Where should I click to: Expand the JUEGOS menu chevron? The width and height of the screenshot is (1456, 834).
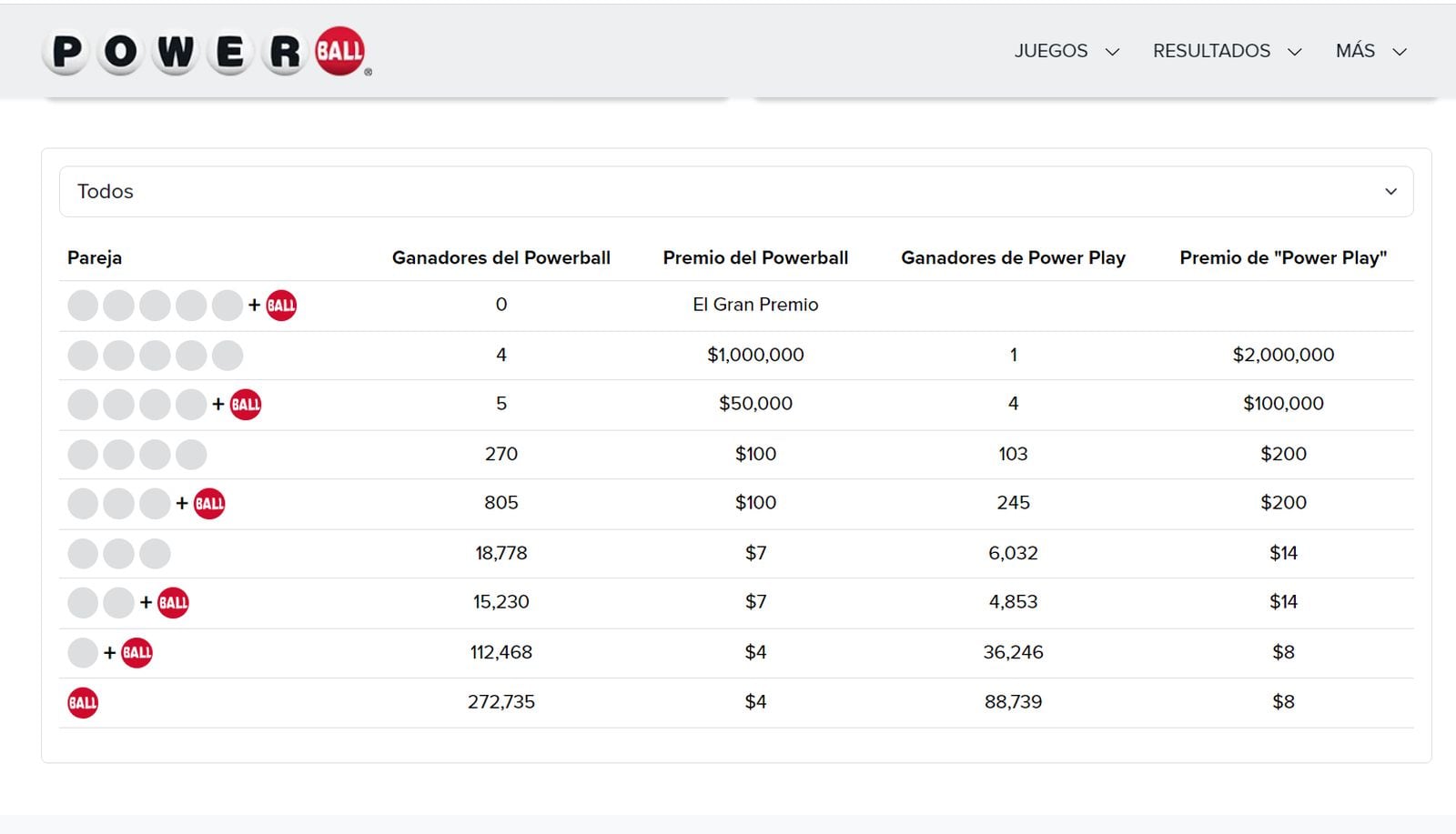(1112, 52)
